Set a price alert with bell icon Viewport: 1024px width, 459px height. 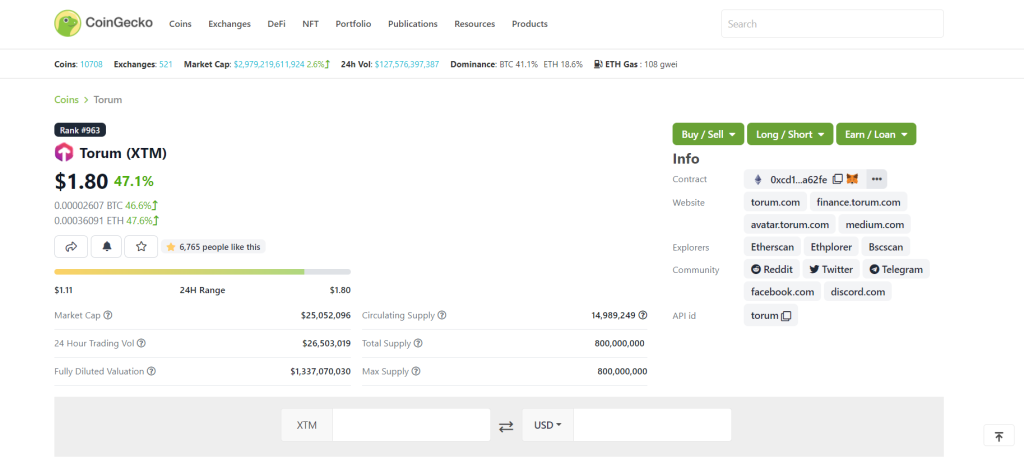click(106, 246)
